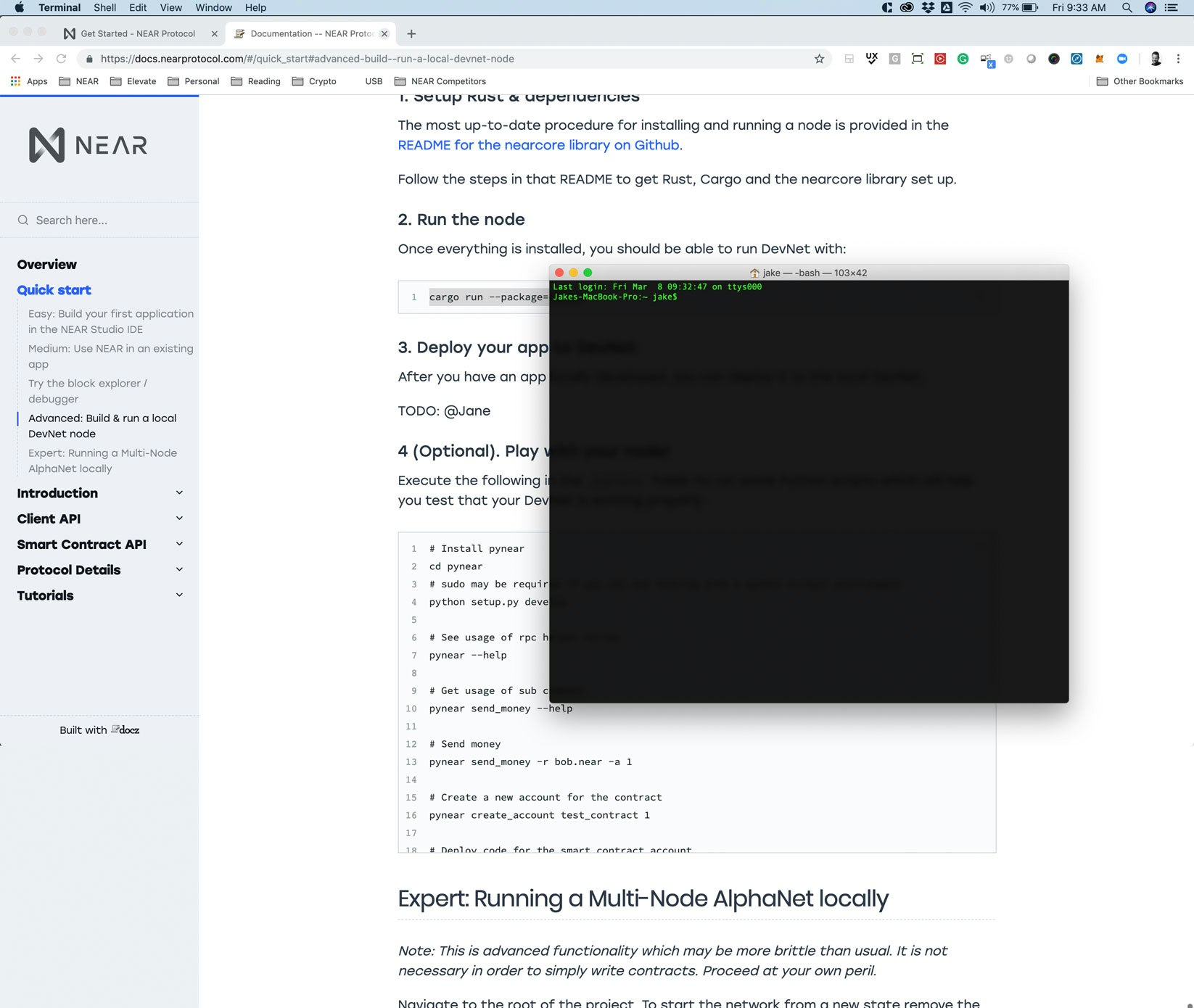Screen dimensions: 1194x1008
Task: Click the Terminal 'Jakes-MacBook-Pro:~ jake$' prompt line
Action: (x=615, y=297)
